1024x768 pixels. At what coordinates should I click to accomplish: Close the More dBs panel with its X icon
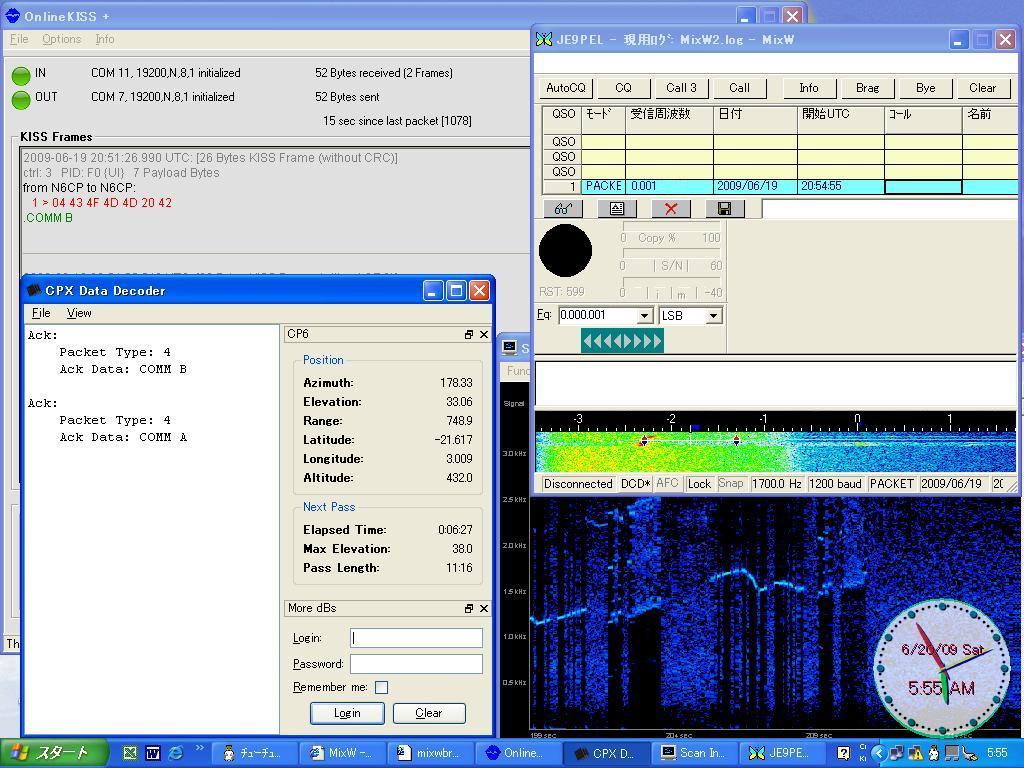coord(484,609)
